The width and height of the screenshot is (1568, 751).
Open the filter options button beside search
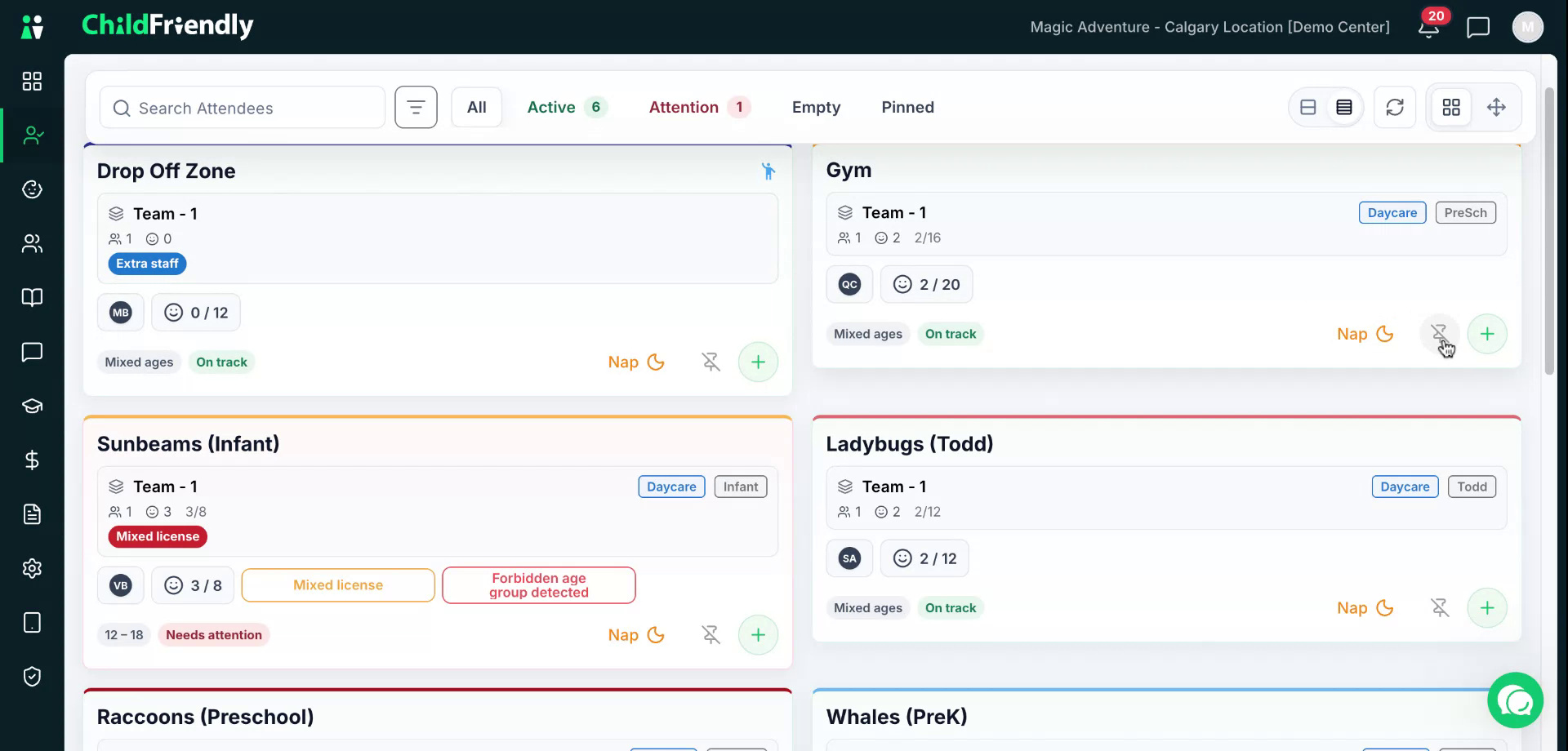pyautogui.click(x=416, y=107)
